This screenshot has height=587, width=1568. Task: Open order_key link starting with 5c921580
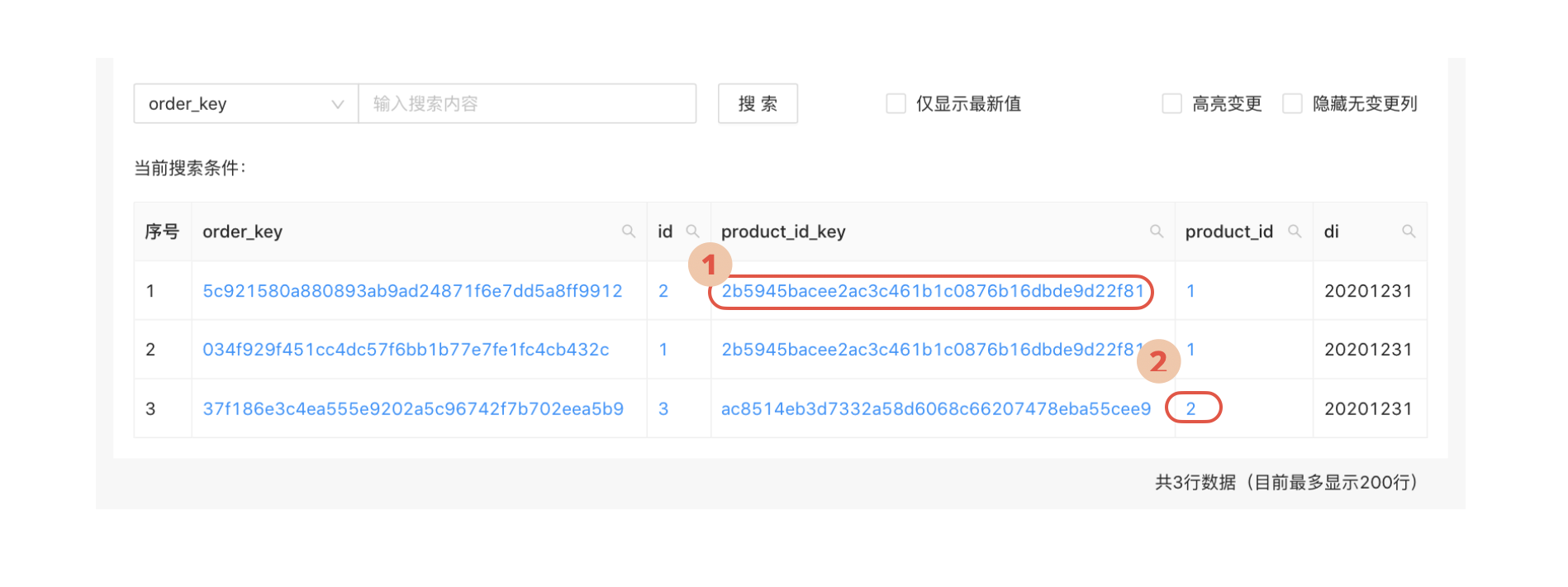point(412,291)
